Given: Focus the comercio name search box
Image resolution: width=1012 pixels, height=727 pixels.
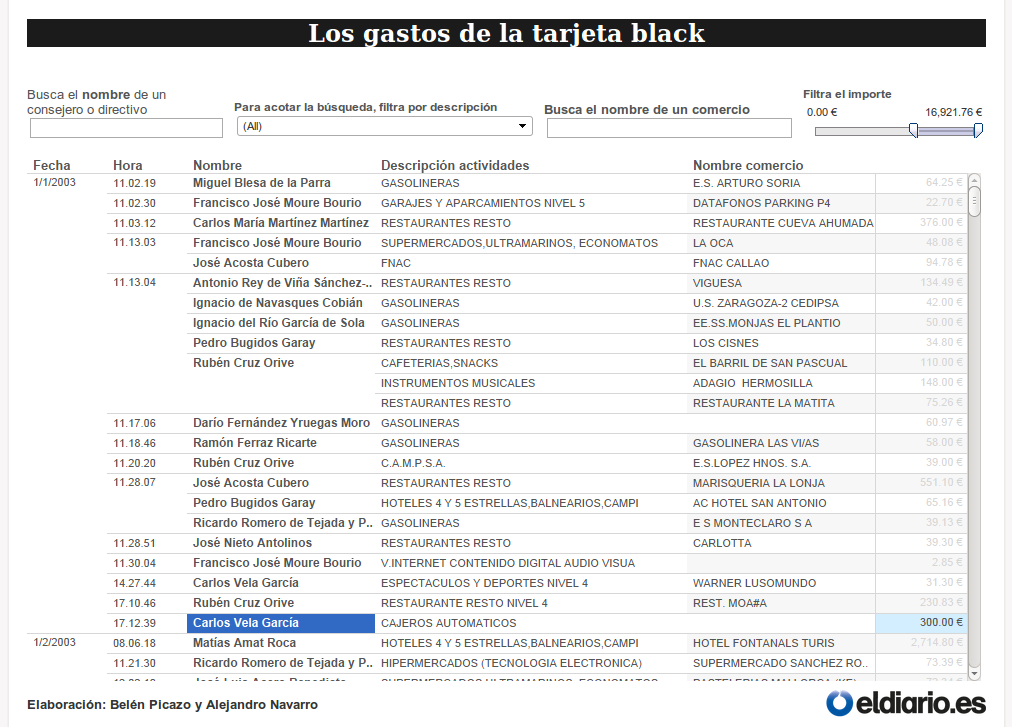Looking at the screenshot, I should 668,128.
